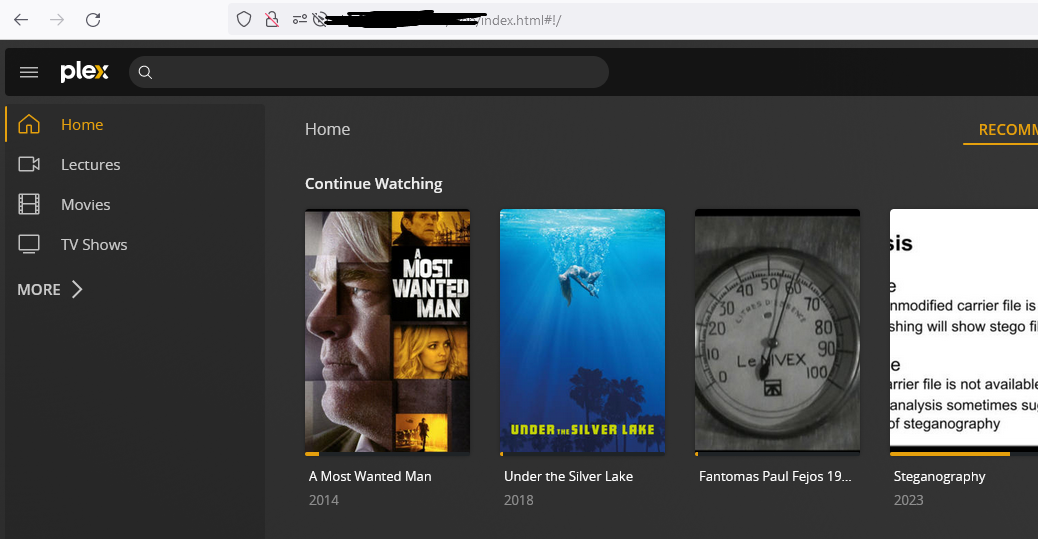Expand the MORE sidebar section
This screenshot has height=539, width=1038.
coord(50,289)
